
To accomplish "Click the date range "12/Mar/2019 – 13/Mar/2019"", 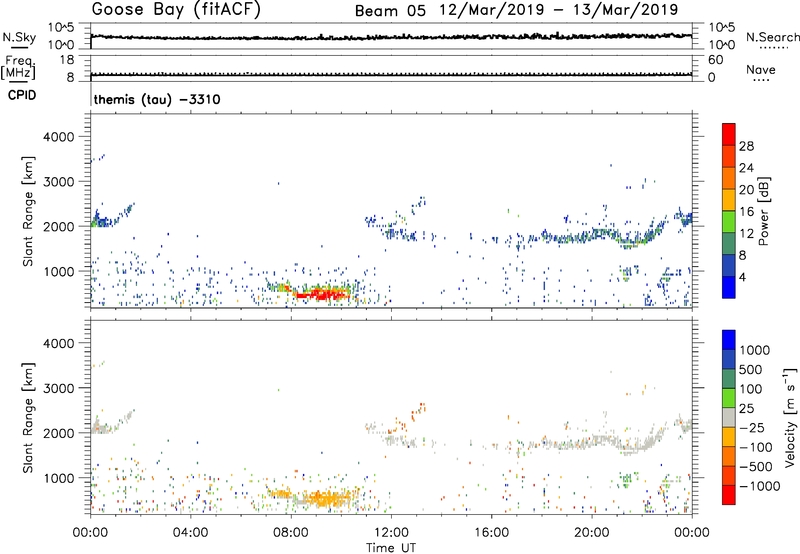I will click(x=559, y=10).
